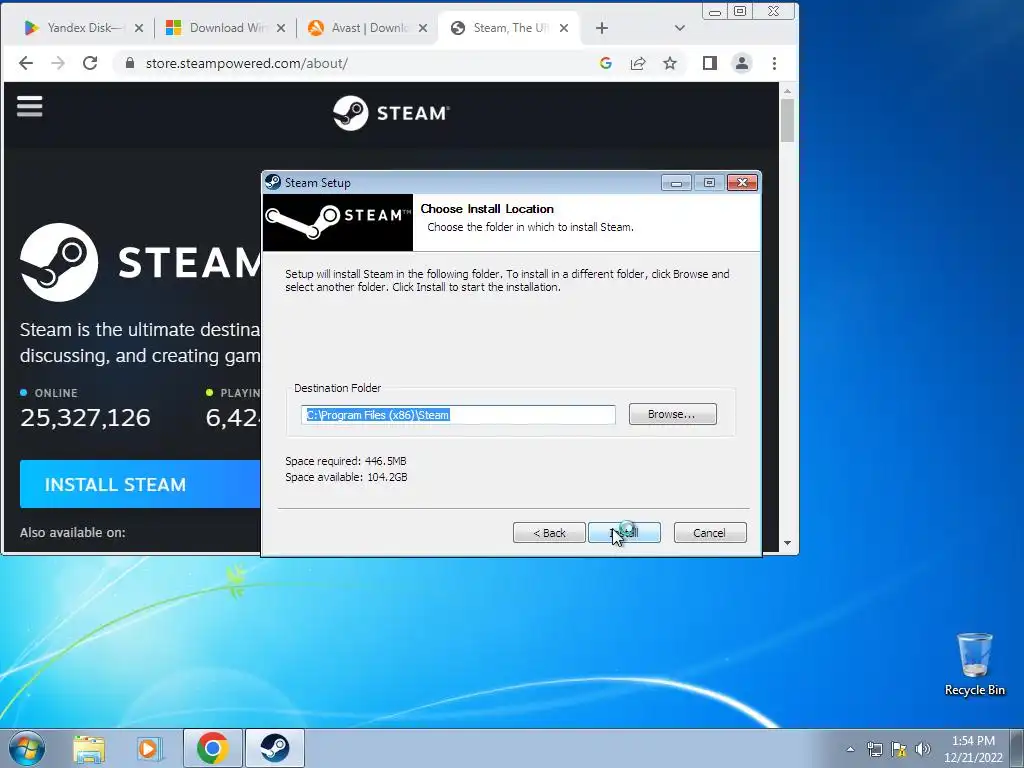
Task: Open the Windows Start menu
Action: click(26, 748)
